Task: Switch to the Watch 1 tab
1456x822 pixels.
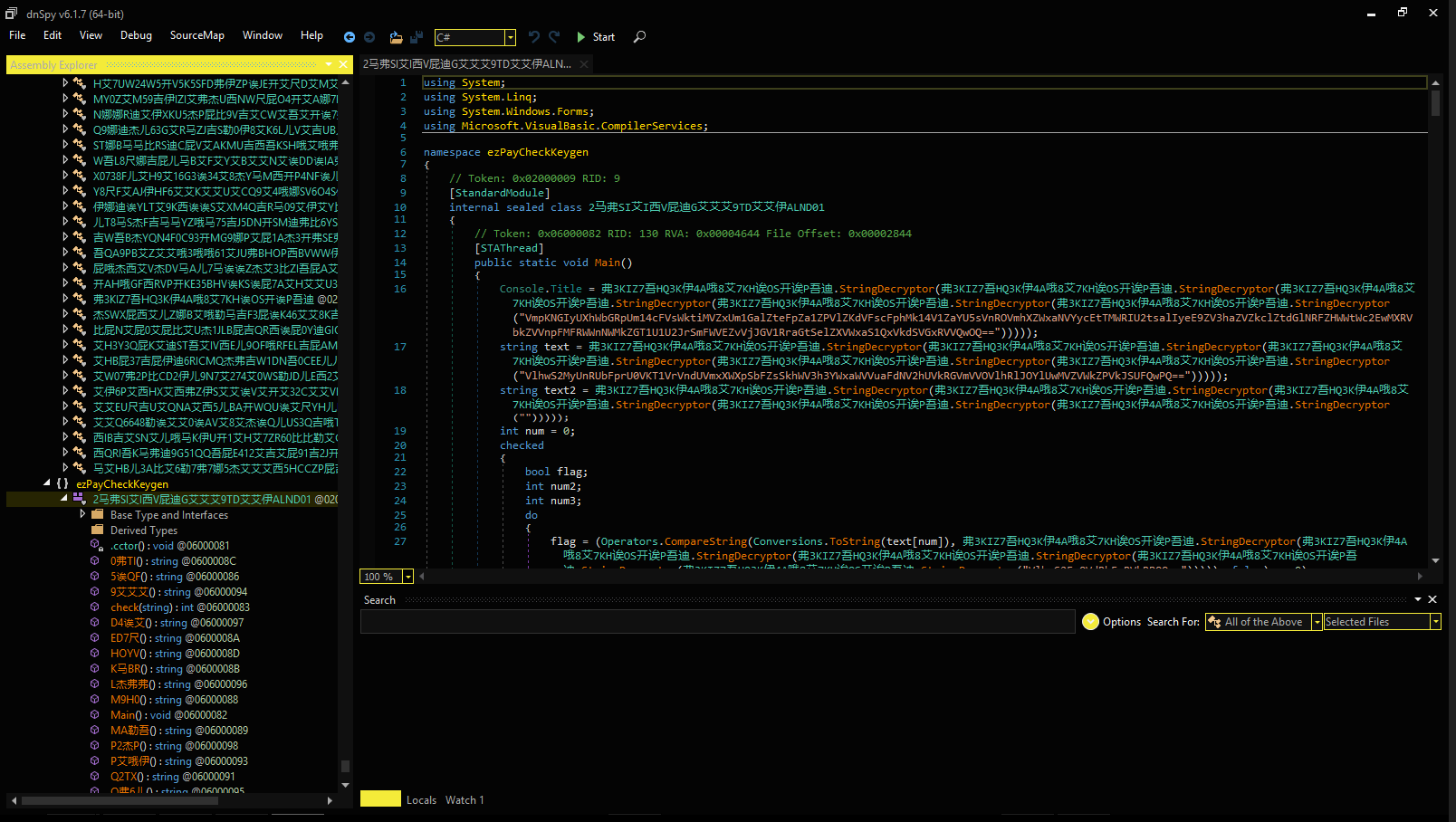Action: [x=465, y=800]
